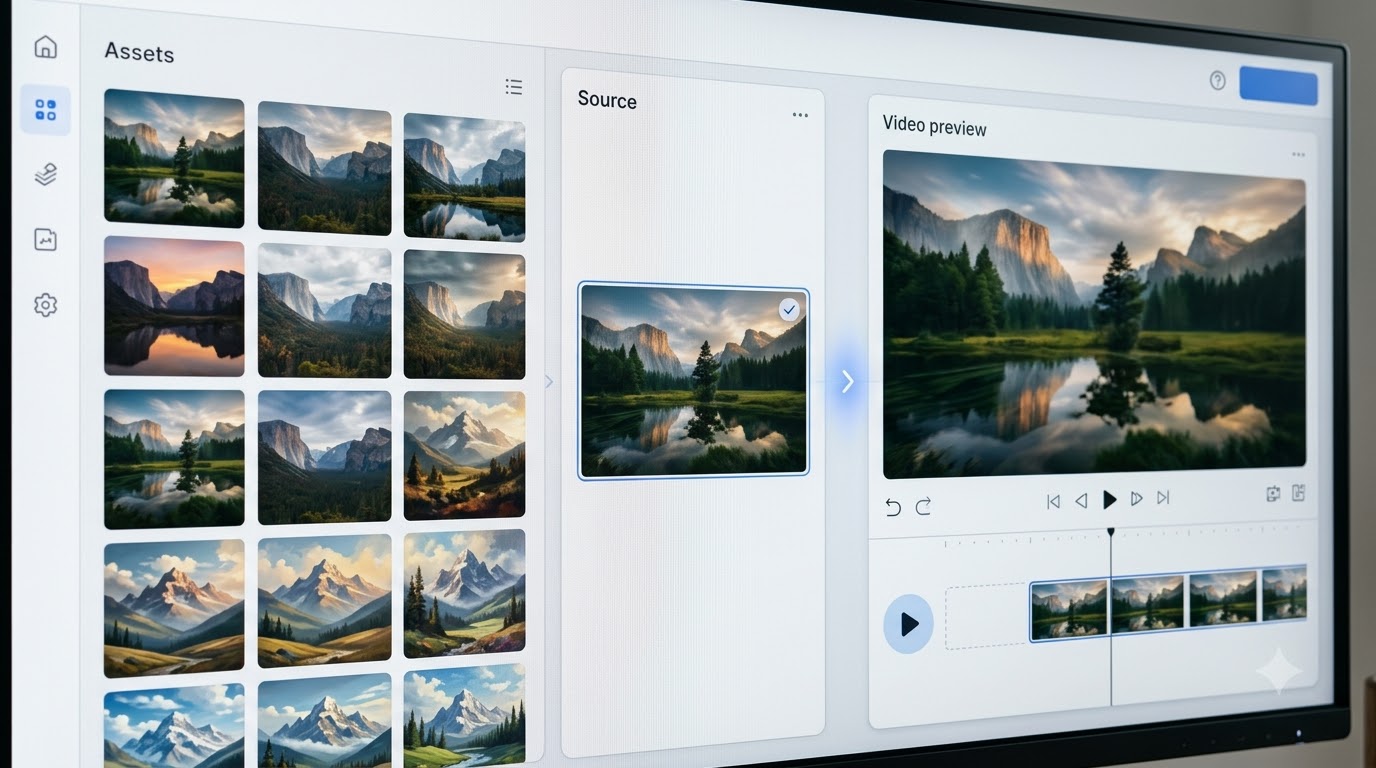Select the pink sunset lake thumbnail in Assets
Screen dimensions: 1376x768
coord(174,306)
